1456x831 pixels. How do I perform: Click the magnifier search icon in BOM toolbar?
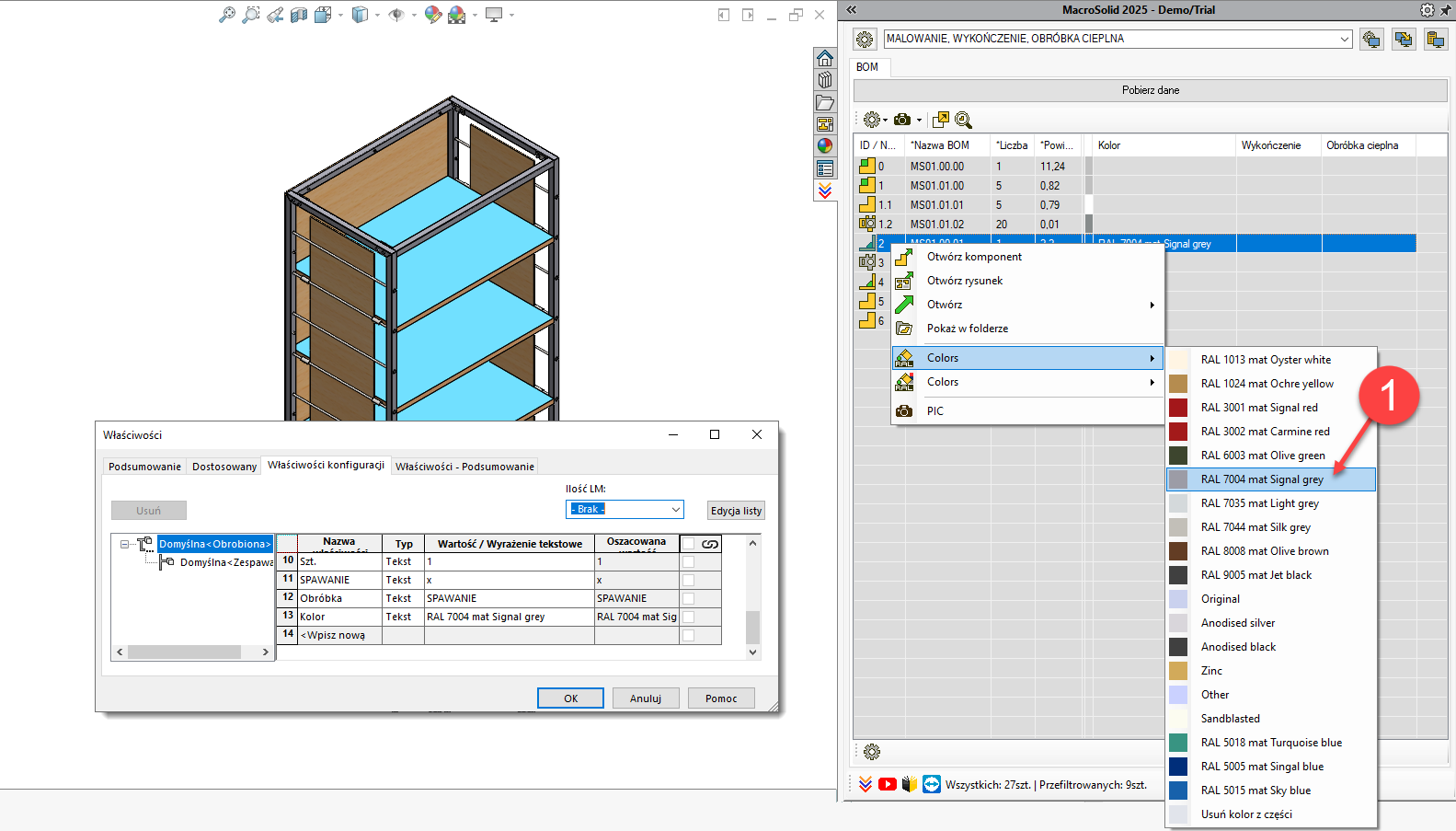963,120
